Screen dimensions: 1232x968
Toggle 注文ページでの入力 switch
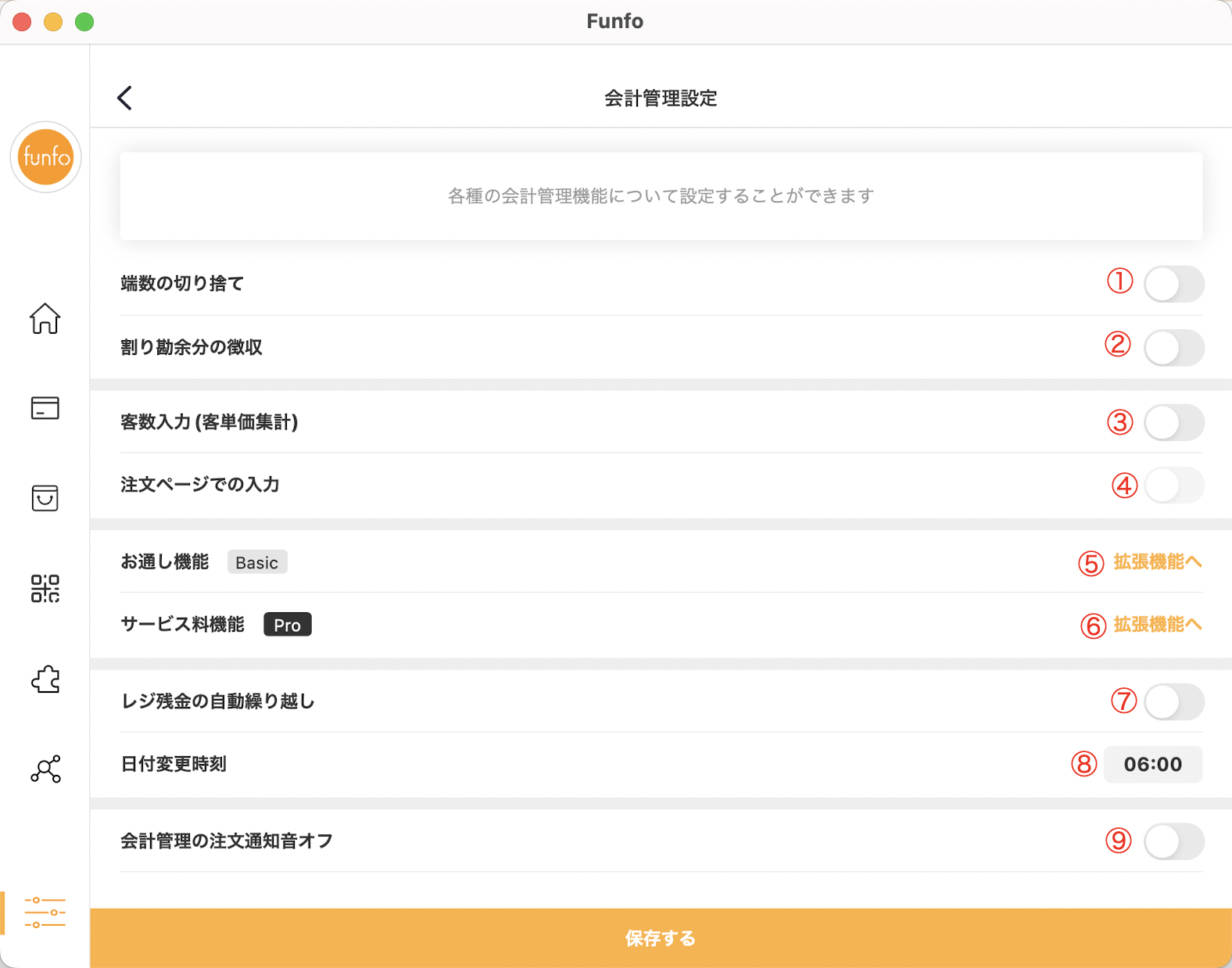tap(1174, 486)
